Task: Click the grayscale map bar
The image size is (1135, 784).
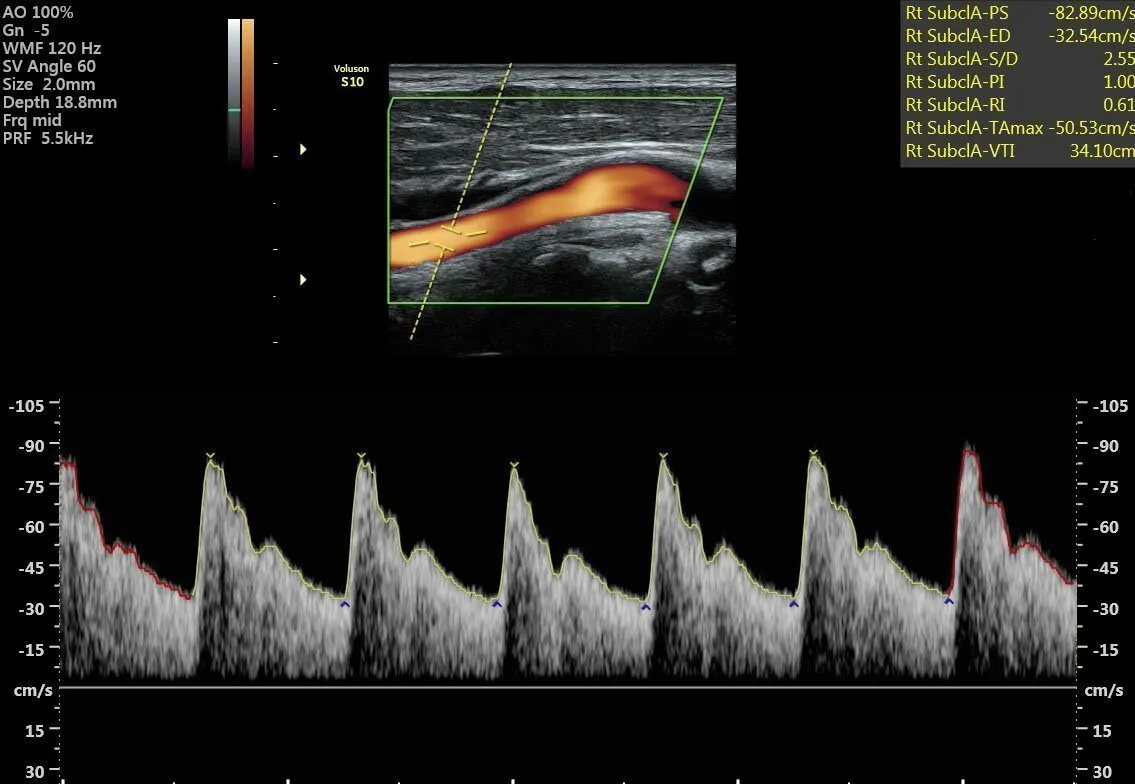Action: (234, 92)
